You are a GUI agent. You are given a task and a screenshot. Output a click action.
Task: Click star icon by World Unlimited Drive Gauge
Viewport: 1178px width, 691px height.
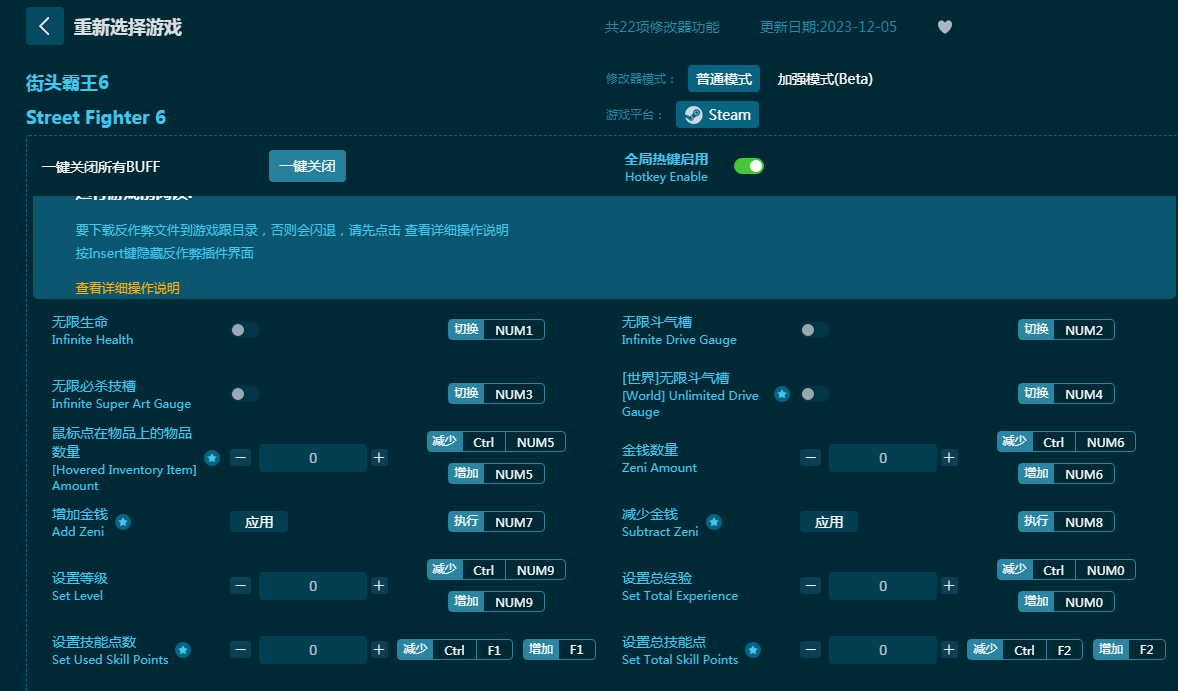click(x=782, y=394)
